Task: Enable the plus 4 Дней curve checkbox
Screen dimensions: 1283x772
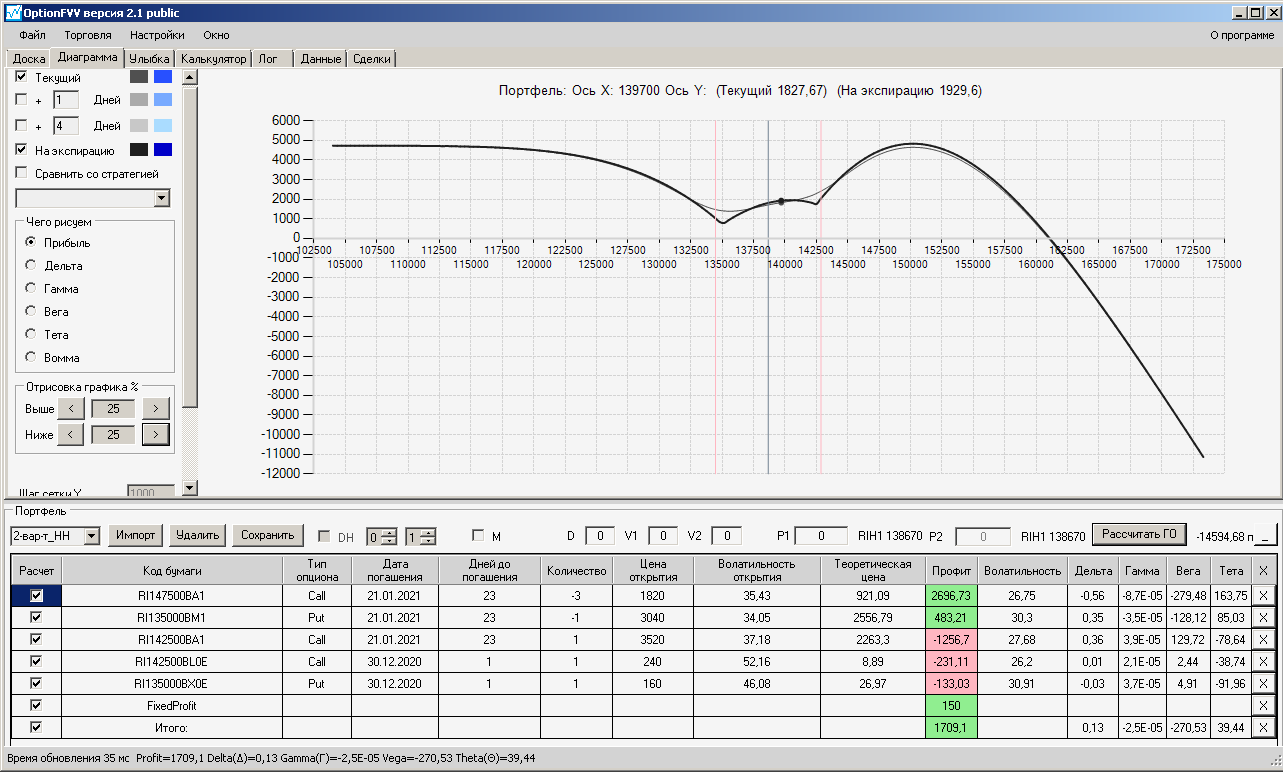Action: point(21,126)
